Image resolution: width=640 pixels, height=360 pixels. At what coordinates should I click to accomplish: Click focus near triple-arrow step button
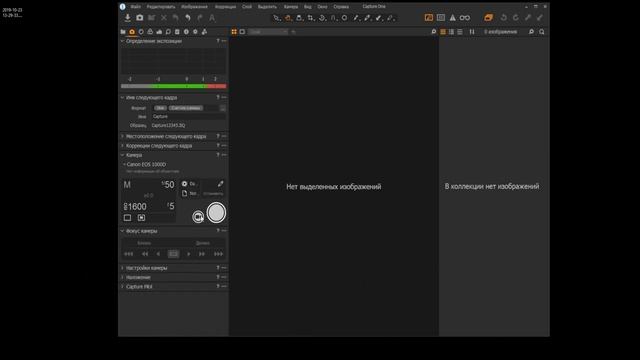pos(129,254)
